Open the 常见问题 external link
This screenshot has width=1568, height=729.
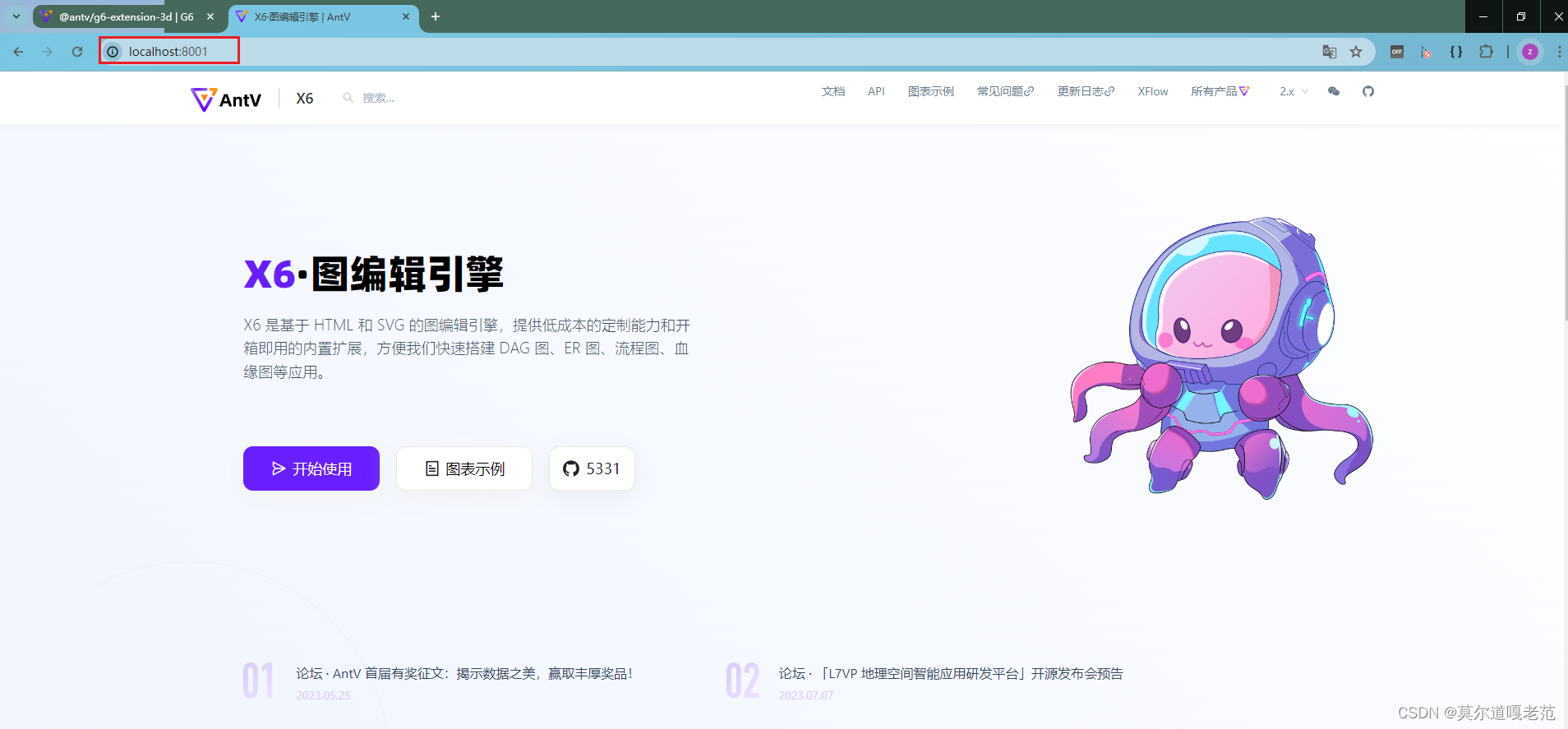tap(1005, 91)
